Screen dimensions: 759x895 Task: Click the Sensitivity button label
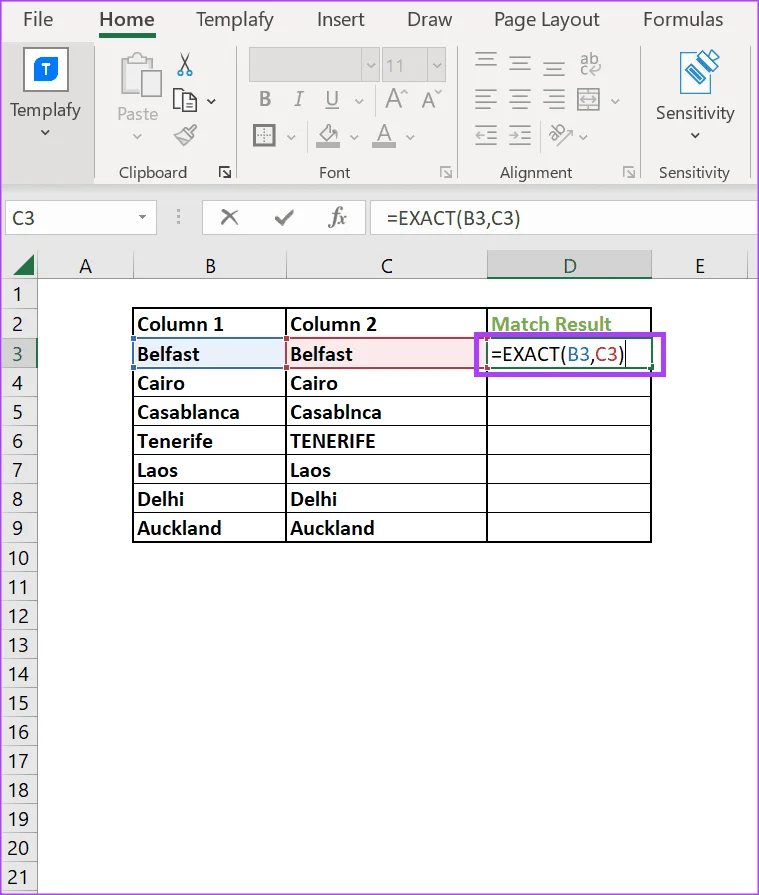tap(695, 113)
